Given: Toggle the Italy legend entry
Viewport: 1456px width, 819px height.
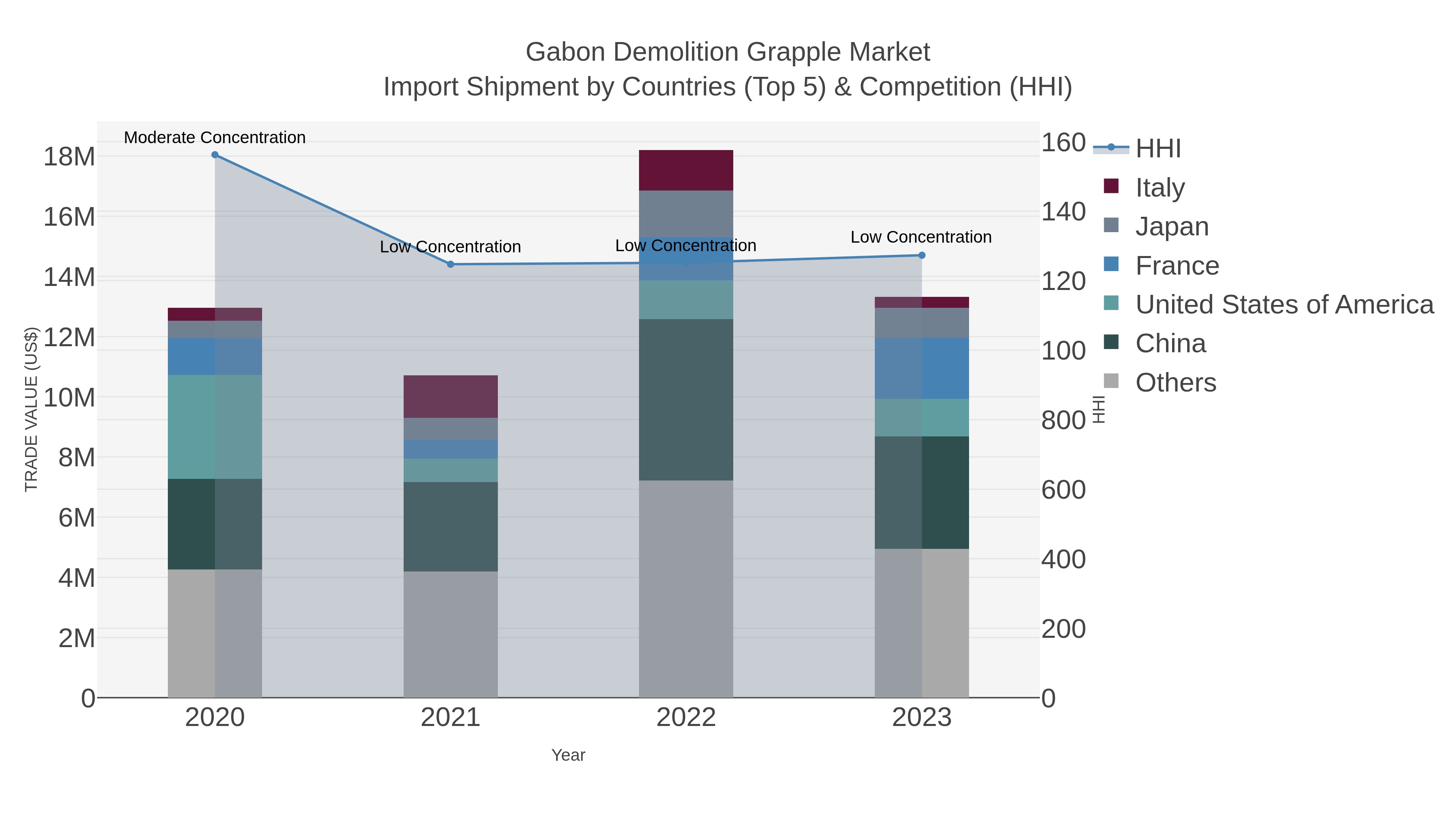Looking at the screenshot, I should point(1144,187).
